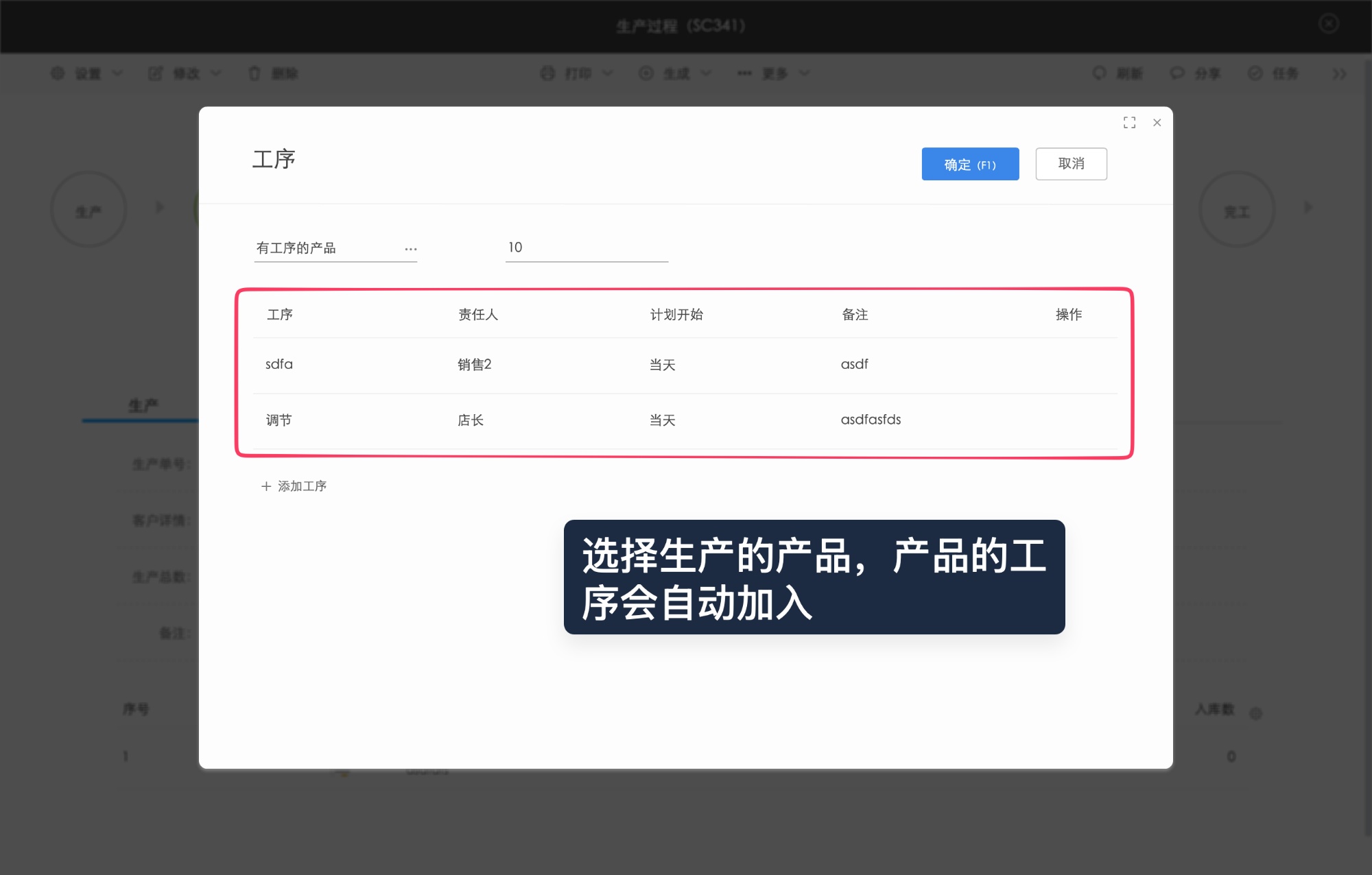Open the 更多 more options dropdown
This screenshot has height=875, width=1372.
click(774, 73)
